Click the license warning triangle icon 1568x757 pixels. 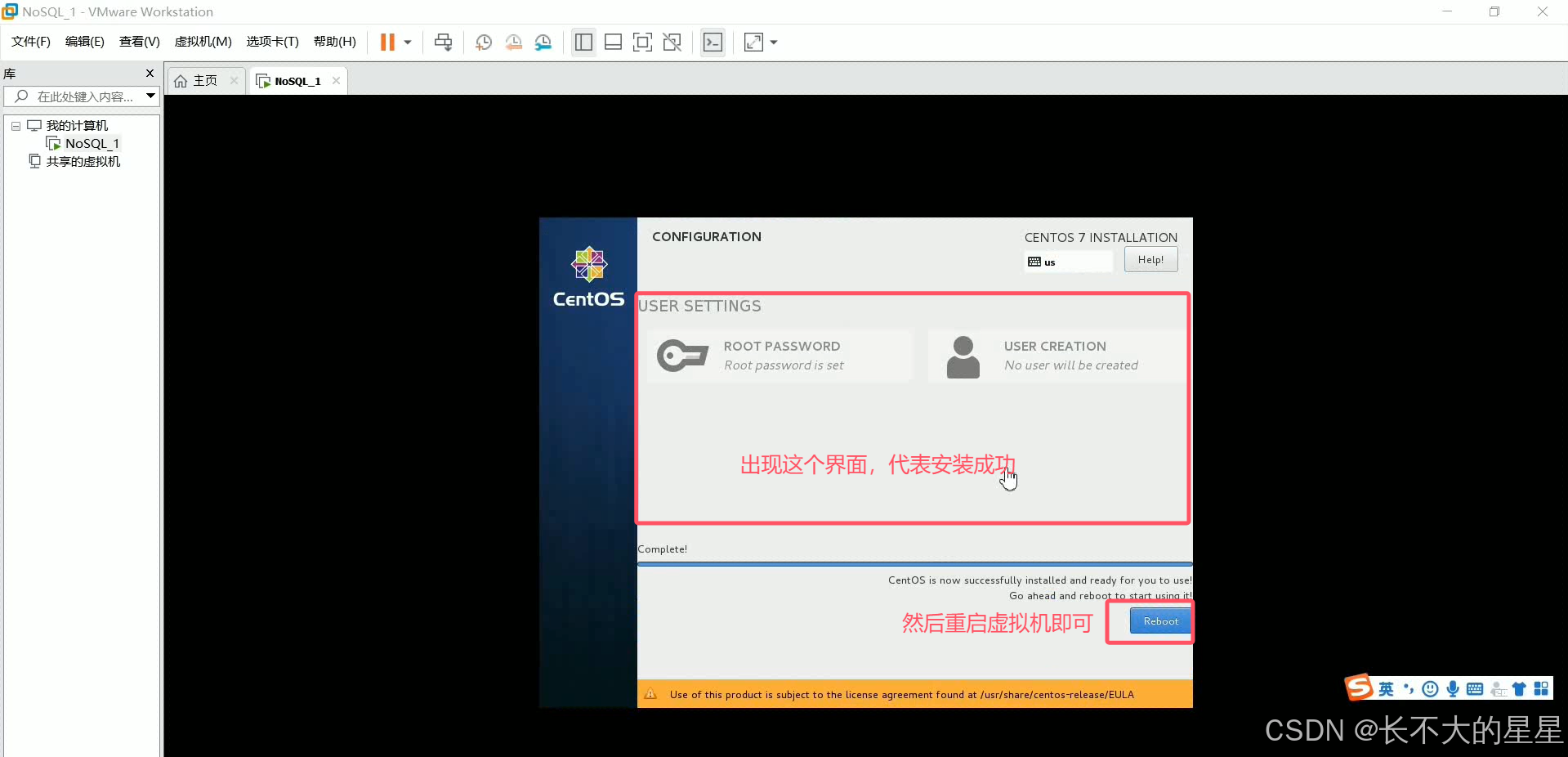pyautogui.click(x=650, y=694)
